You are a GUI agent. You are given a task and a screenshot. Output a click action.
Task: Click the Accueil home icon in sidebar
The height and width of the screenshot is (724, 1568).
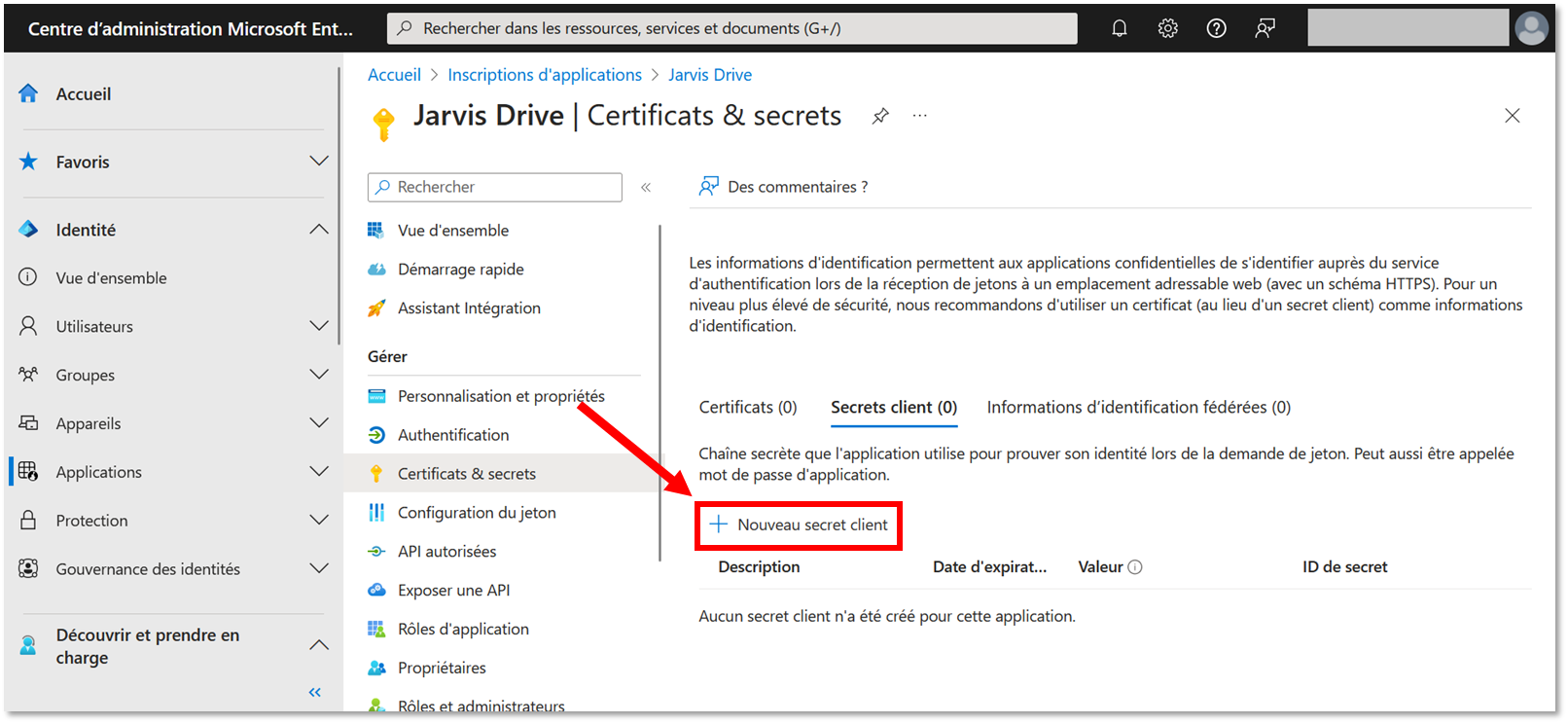[x=28, y=93]
